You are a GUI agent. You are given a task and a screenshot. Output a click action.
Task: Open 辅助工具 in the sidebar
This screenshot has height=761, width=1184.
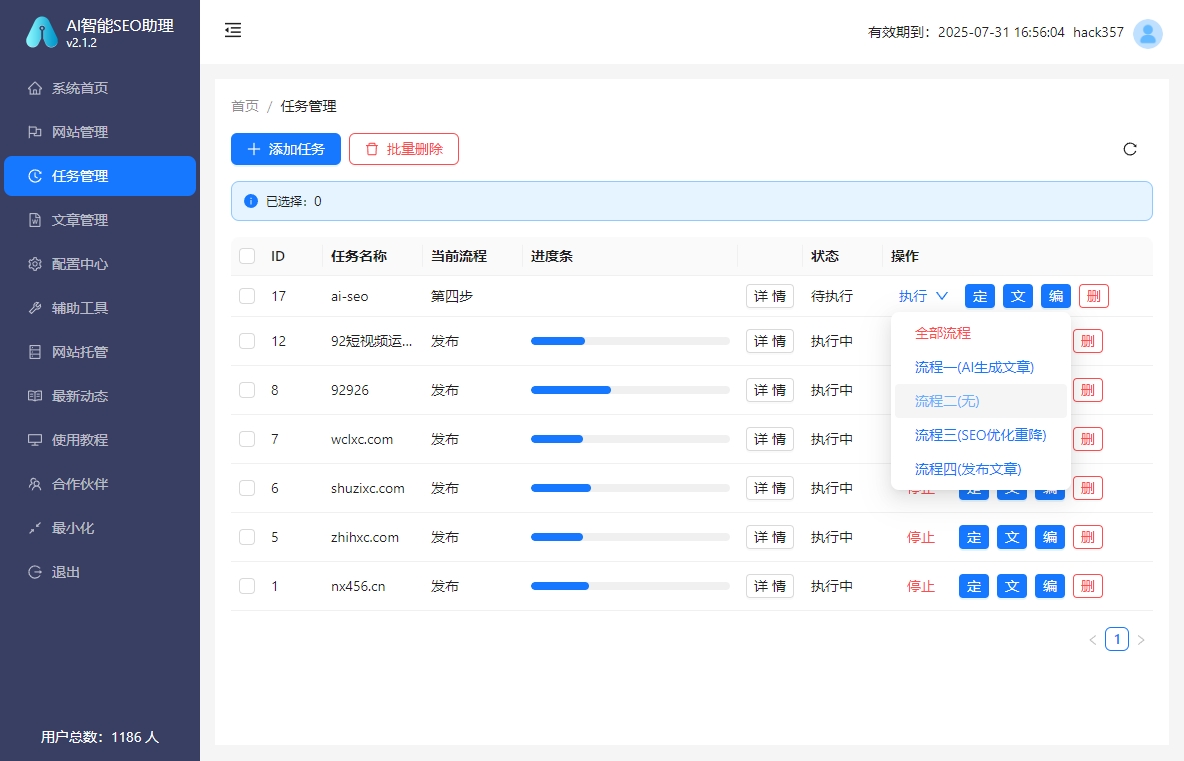pyautogui.click(x=100, y=308)
